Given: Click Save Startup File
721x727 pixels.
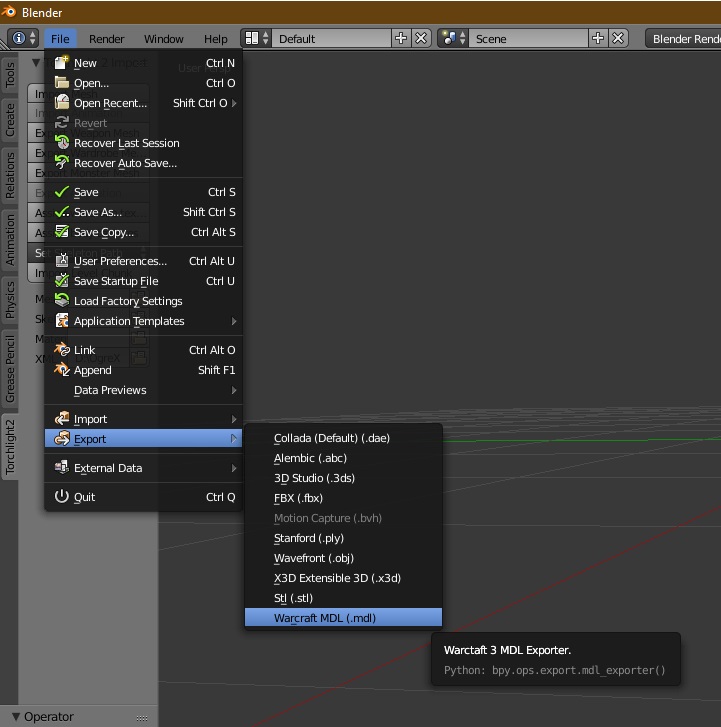Looking at the screenshot, I should click(144, 281).
